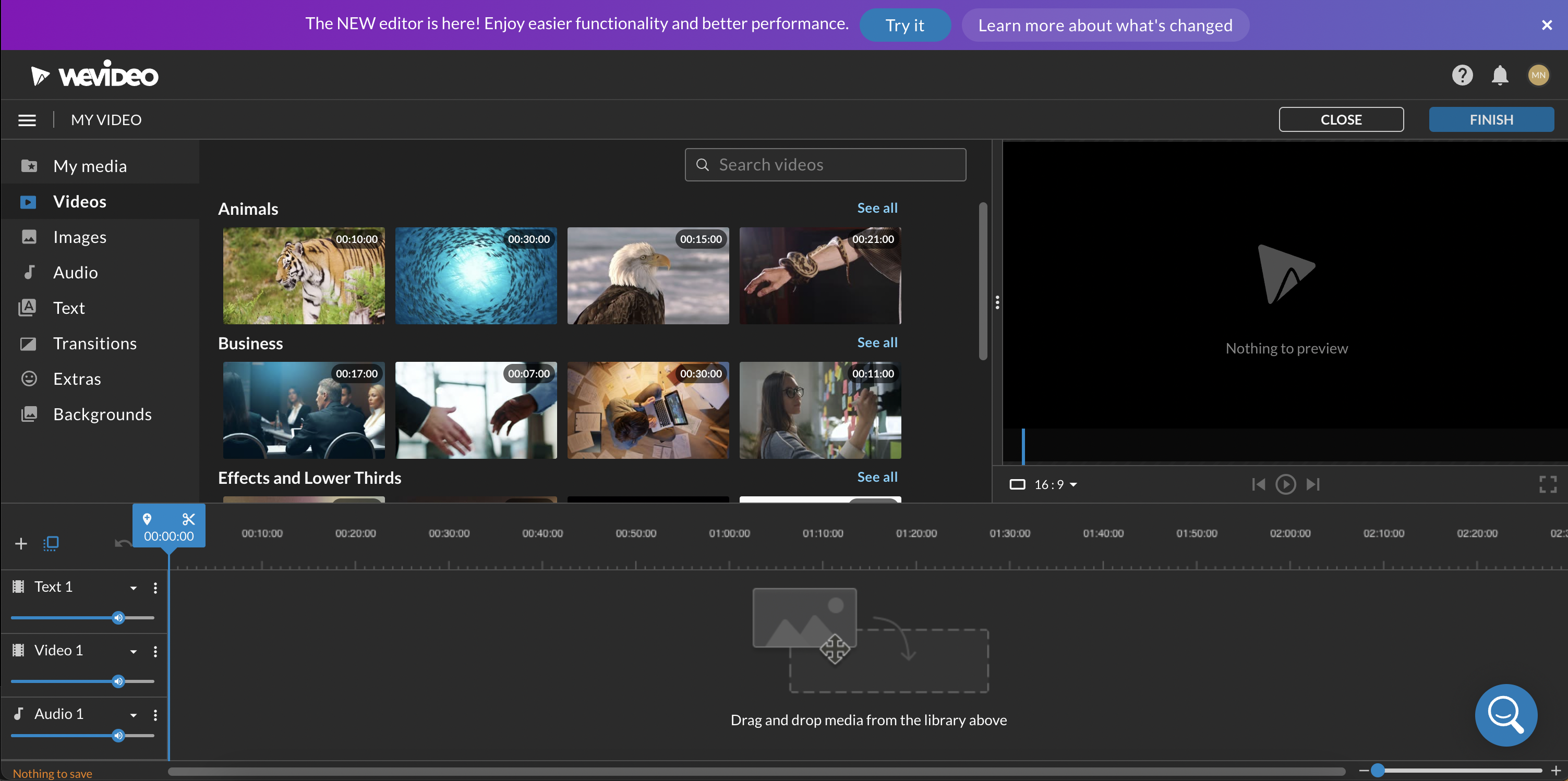Select the tiger video thumbnail
Image resolution: width=1568 pixels, height=781 pixels.
coord(304,275)
